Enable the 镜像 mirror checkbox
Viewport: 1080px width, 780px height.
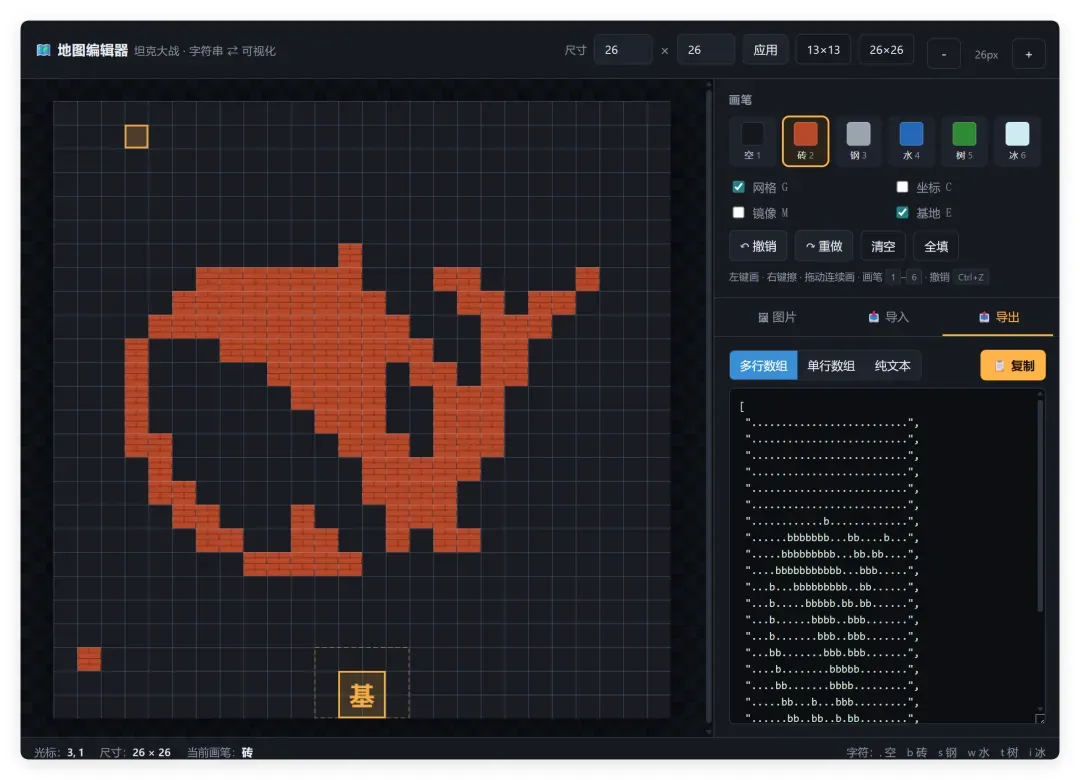click(x=738, y=212)
